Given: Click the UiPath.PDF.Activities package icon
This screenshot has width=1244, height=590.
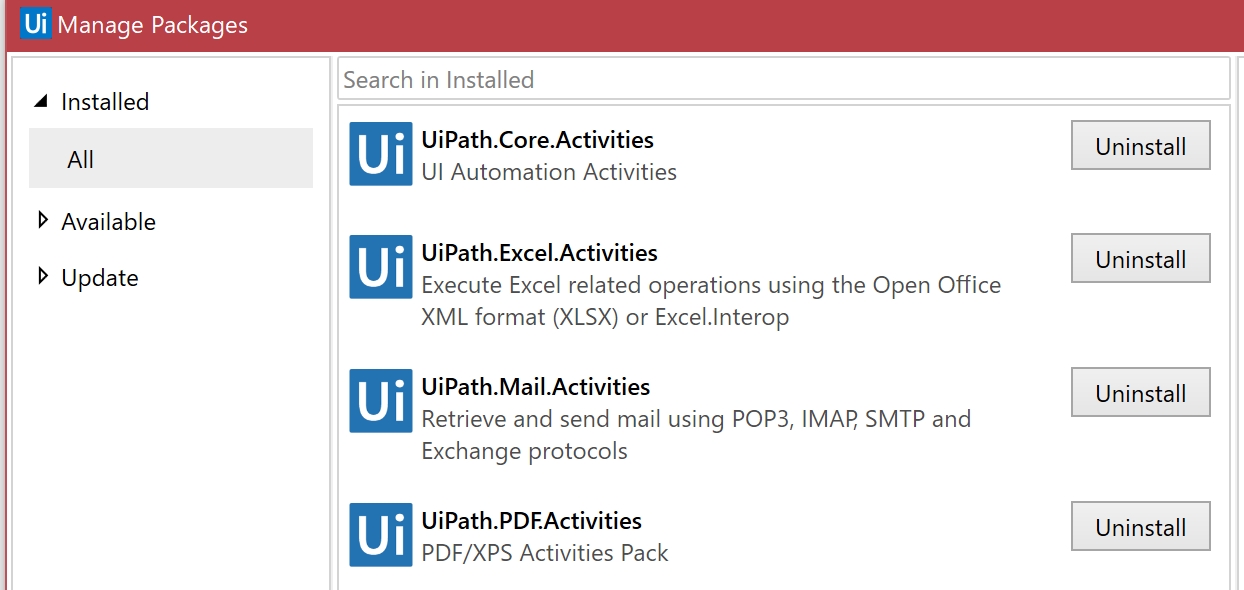Looking at the screenshot, I should coord(381,535).
